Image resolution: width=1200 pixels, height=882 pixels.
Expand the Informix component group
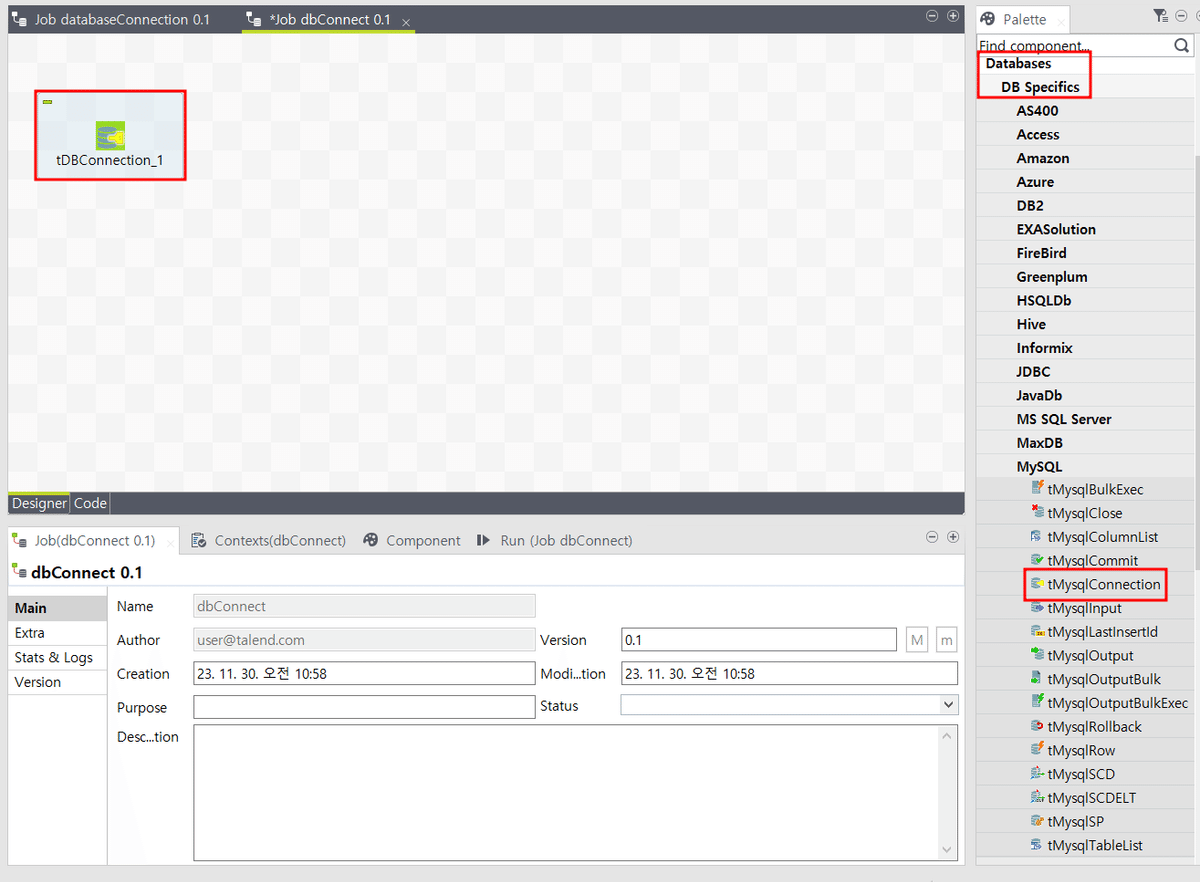pos(1044,348)
